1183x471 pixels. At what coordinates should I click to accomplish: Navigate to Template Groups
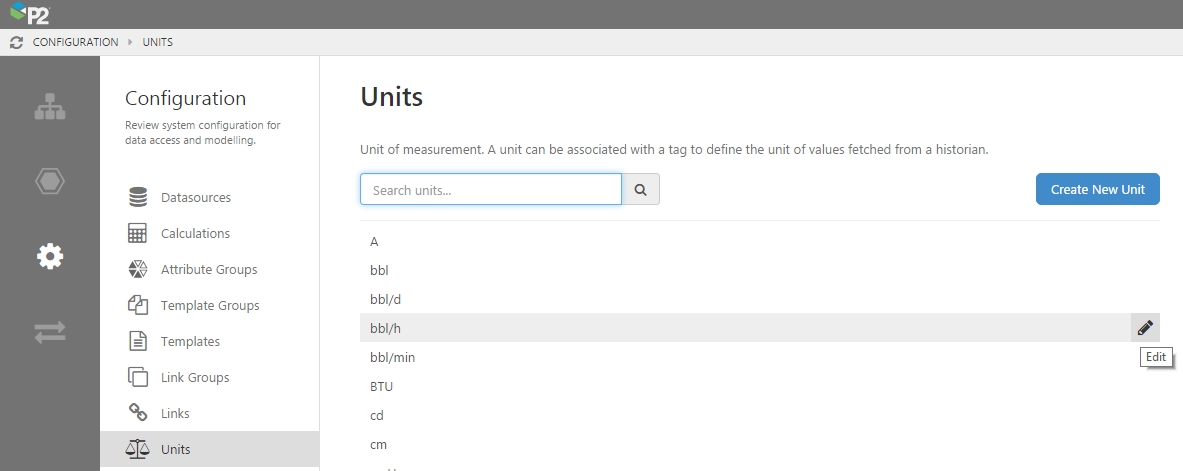point(209,306)
